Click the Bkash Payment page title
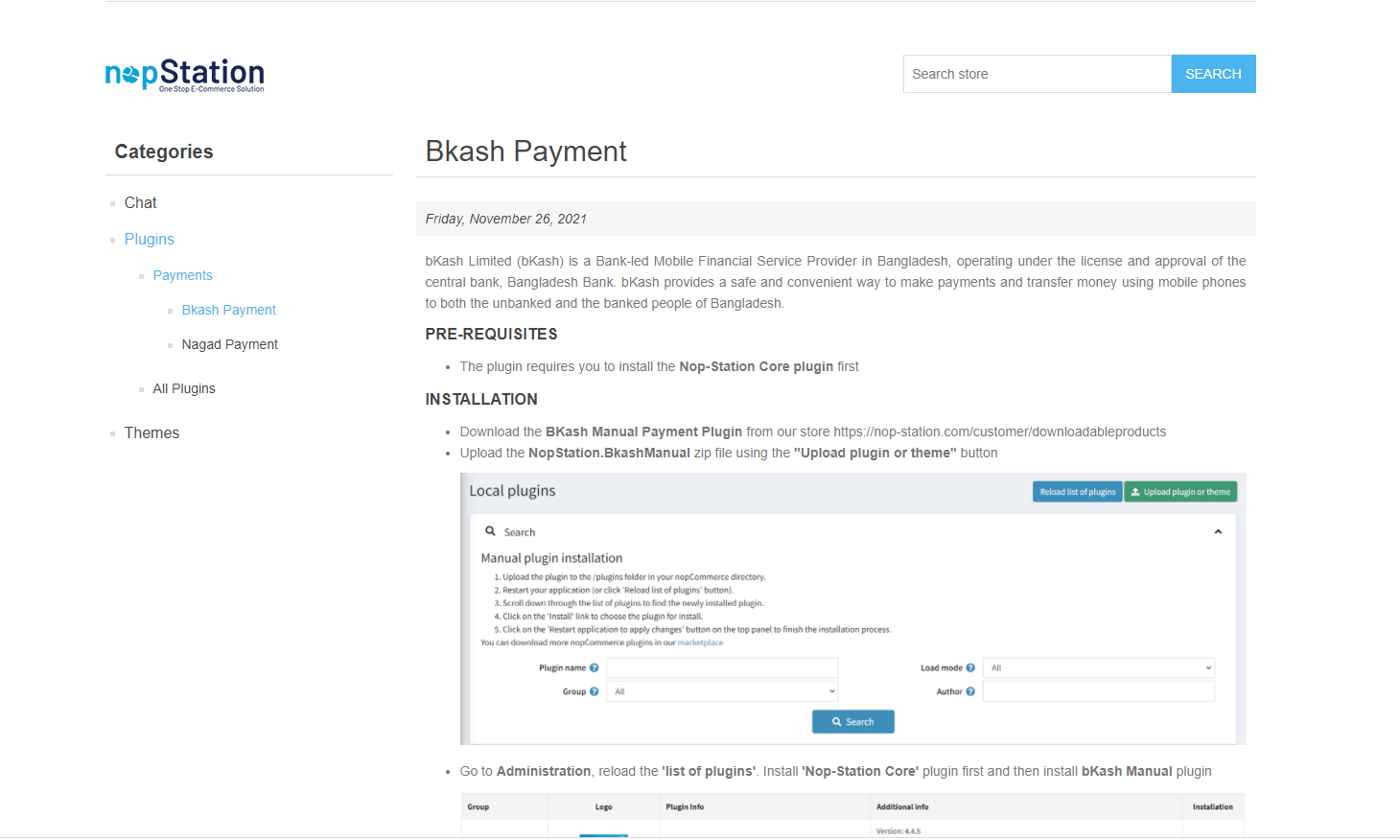 [525, 152]
